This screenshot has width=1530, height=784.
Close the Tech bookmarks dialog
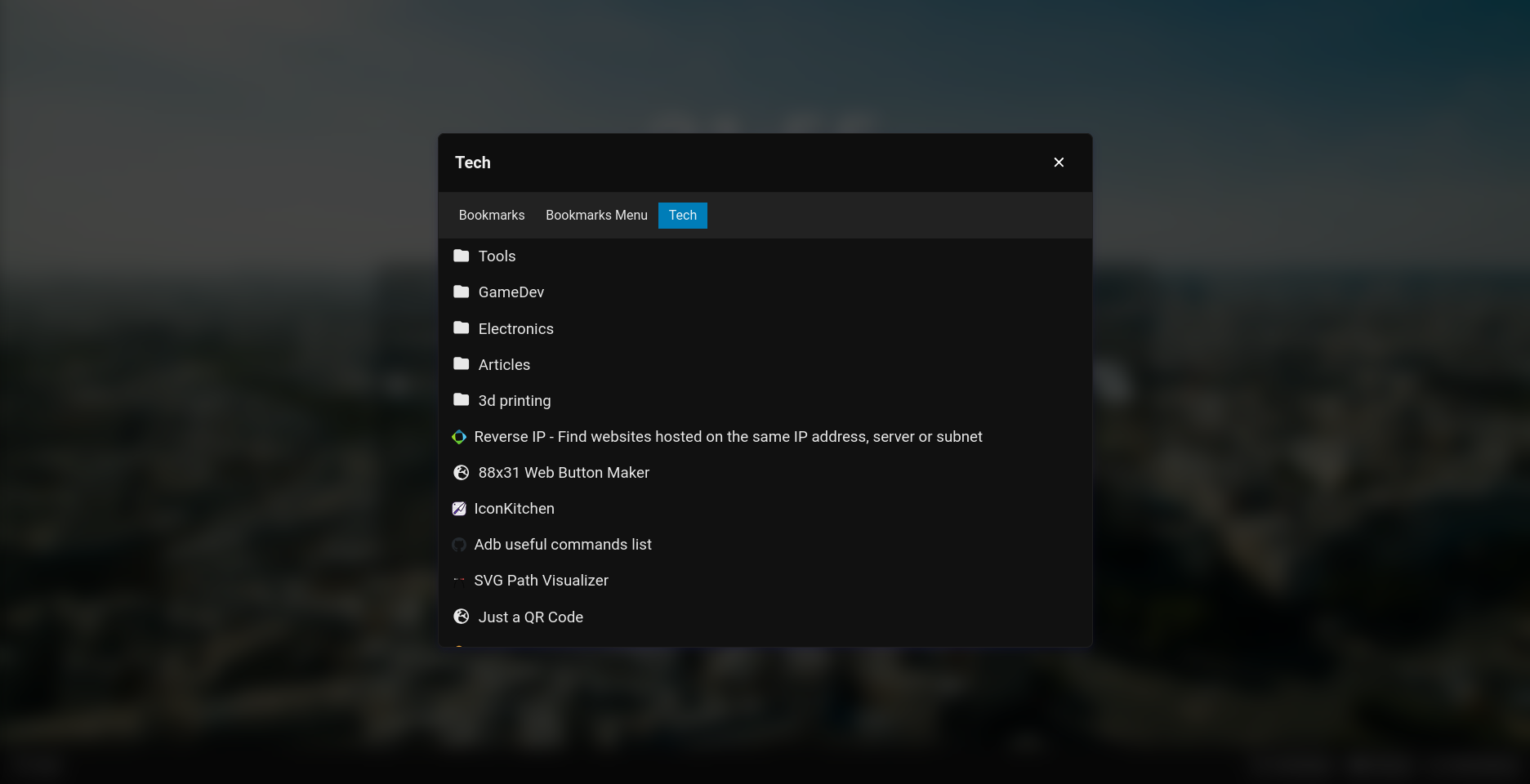(1059, 163)
